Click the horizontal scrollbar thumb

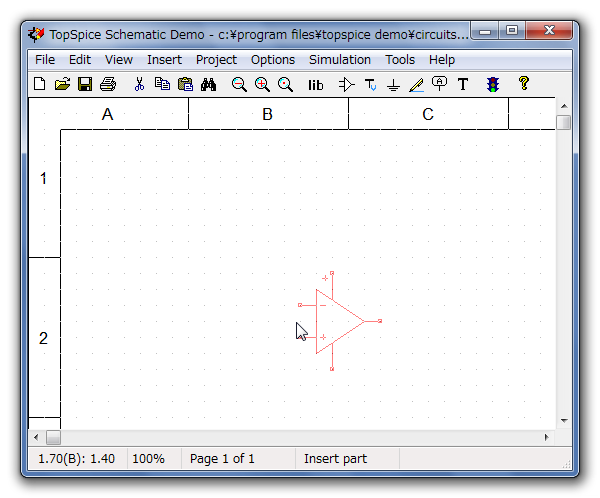tap(53, 437)
